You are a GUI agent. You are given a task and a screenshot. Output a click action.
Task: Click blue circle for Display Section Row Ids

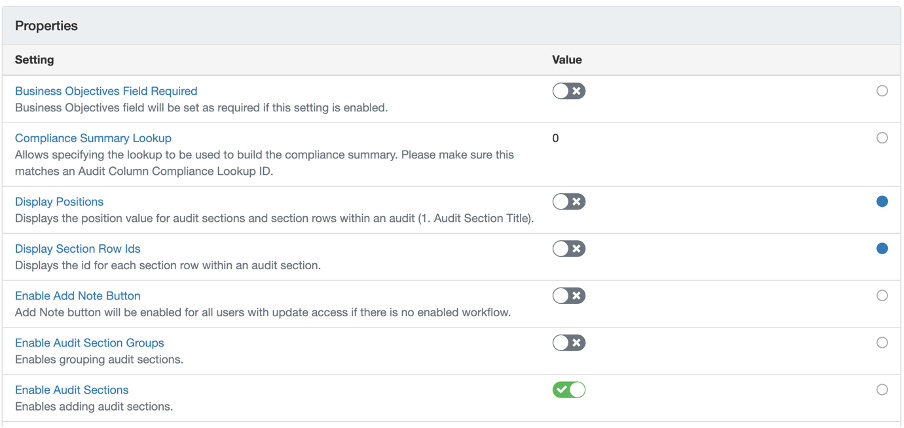[x=882, y=249]
